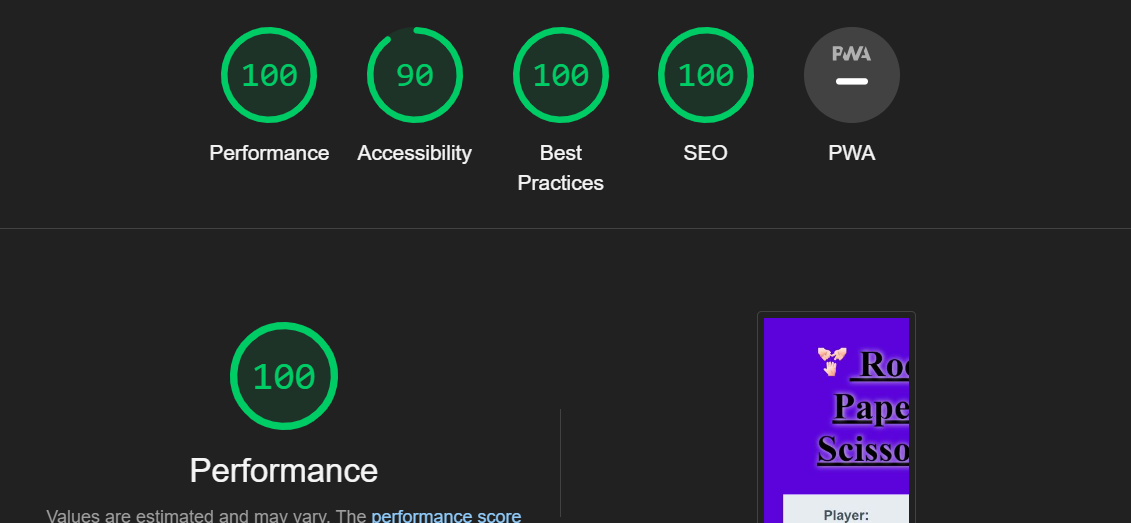This screenshot has height=523, width=1131.
Task: Open the performance score help link
Action: (x=446, y=515)
